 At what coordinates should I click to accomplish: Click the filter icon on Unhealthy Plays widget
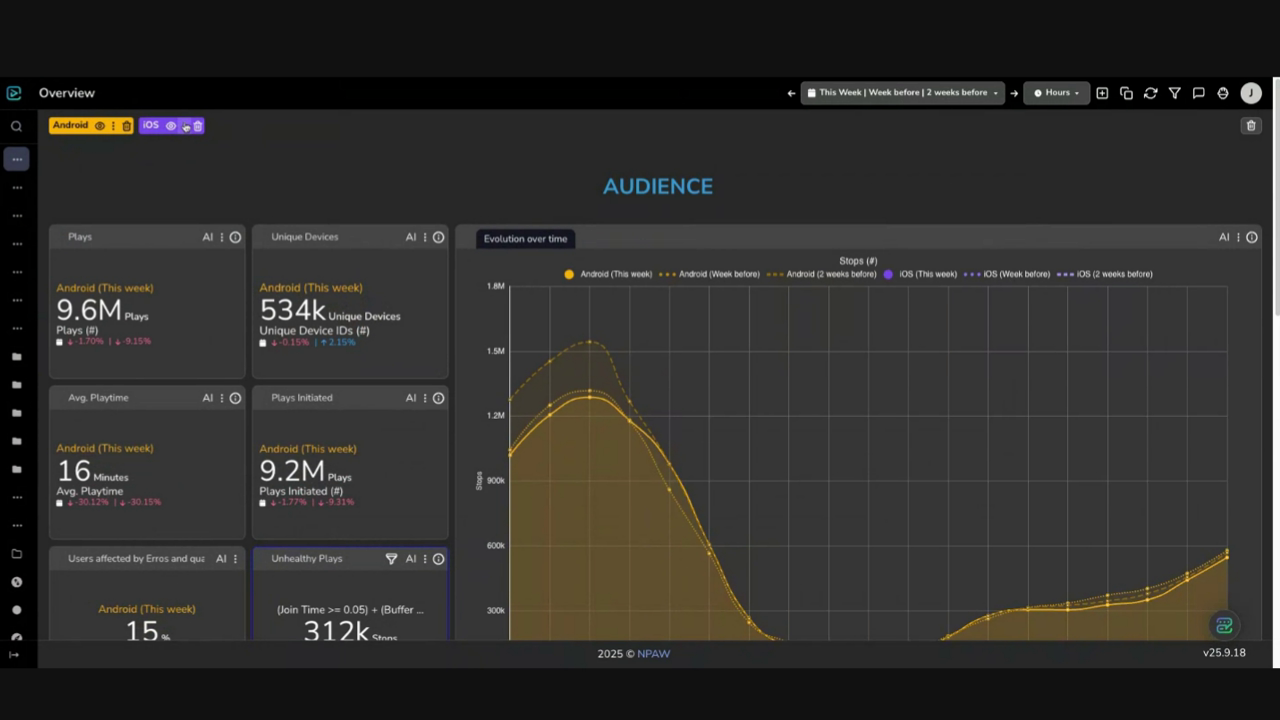pyautogui.click(x=391, y=559)
